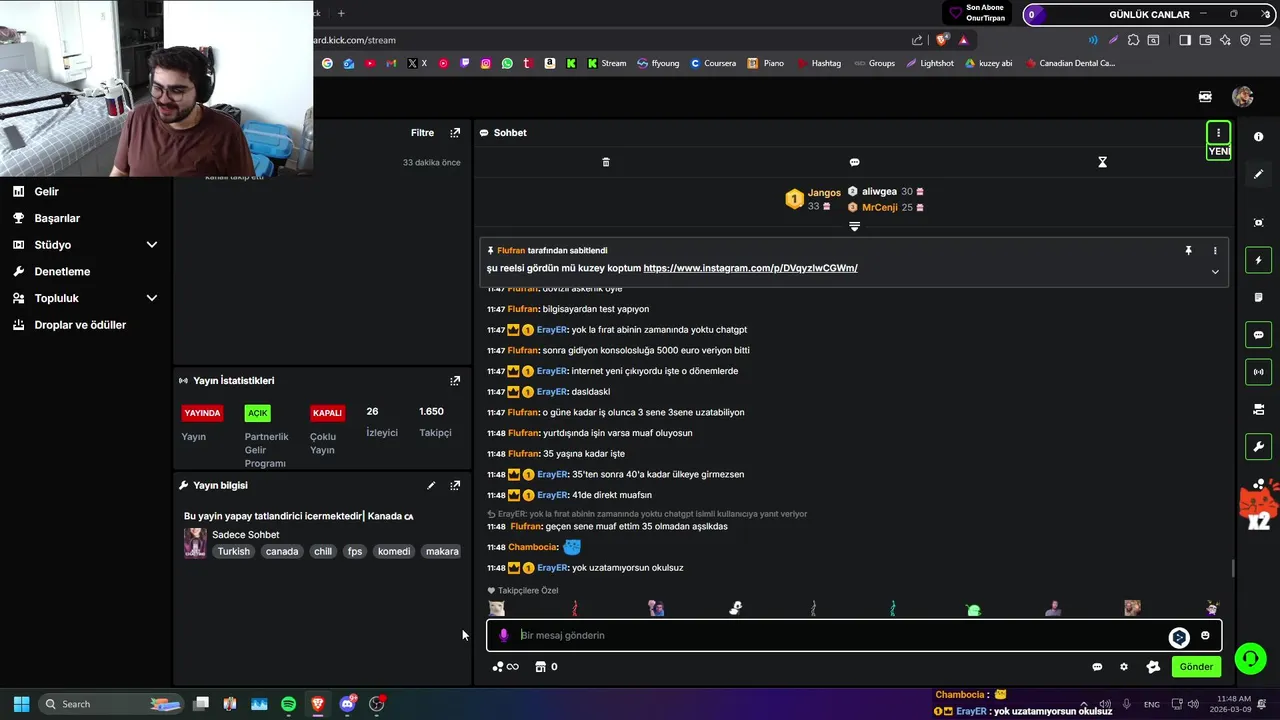Click the Sohbet panel header
Image resolution: width=1280 pixels, height=720 pixels.
click(503, 133)
